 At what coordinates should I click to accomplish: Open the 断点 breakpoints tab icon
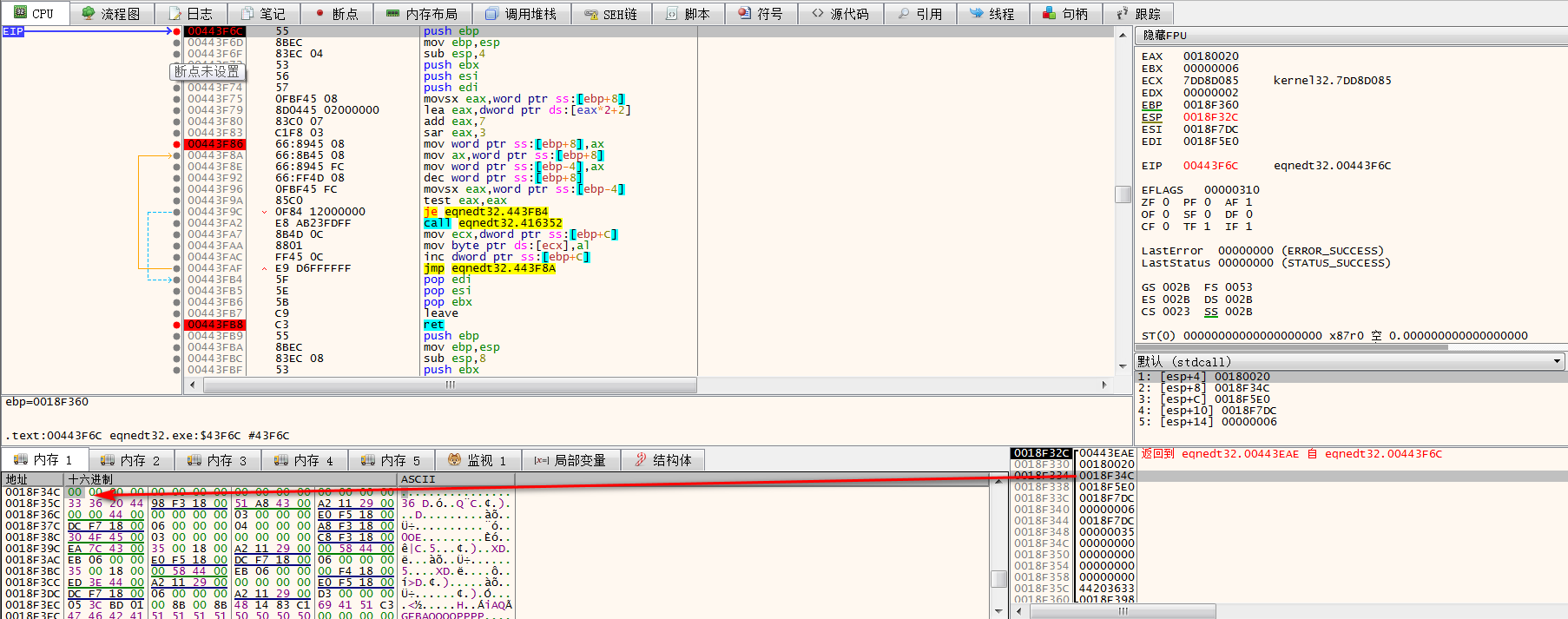tap(320, 13)
